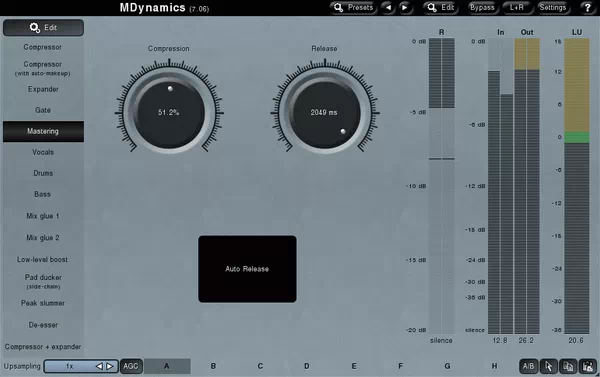Open the L+R channel mode selector
Screen dimensions: 600x377
click(517, 7)
